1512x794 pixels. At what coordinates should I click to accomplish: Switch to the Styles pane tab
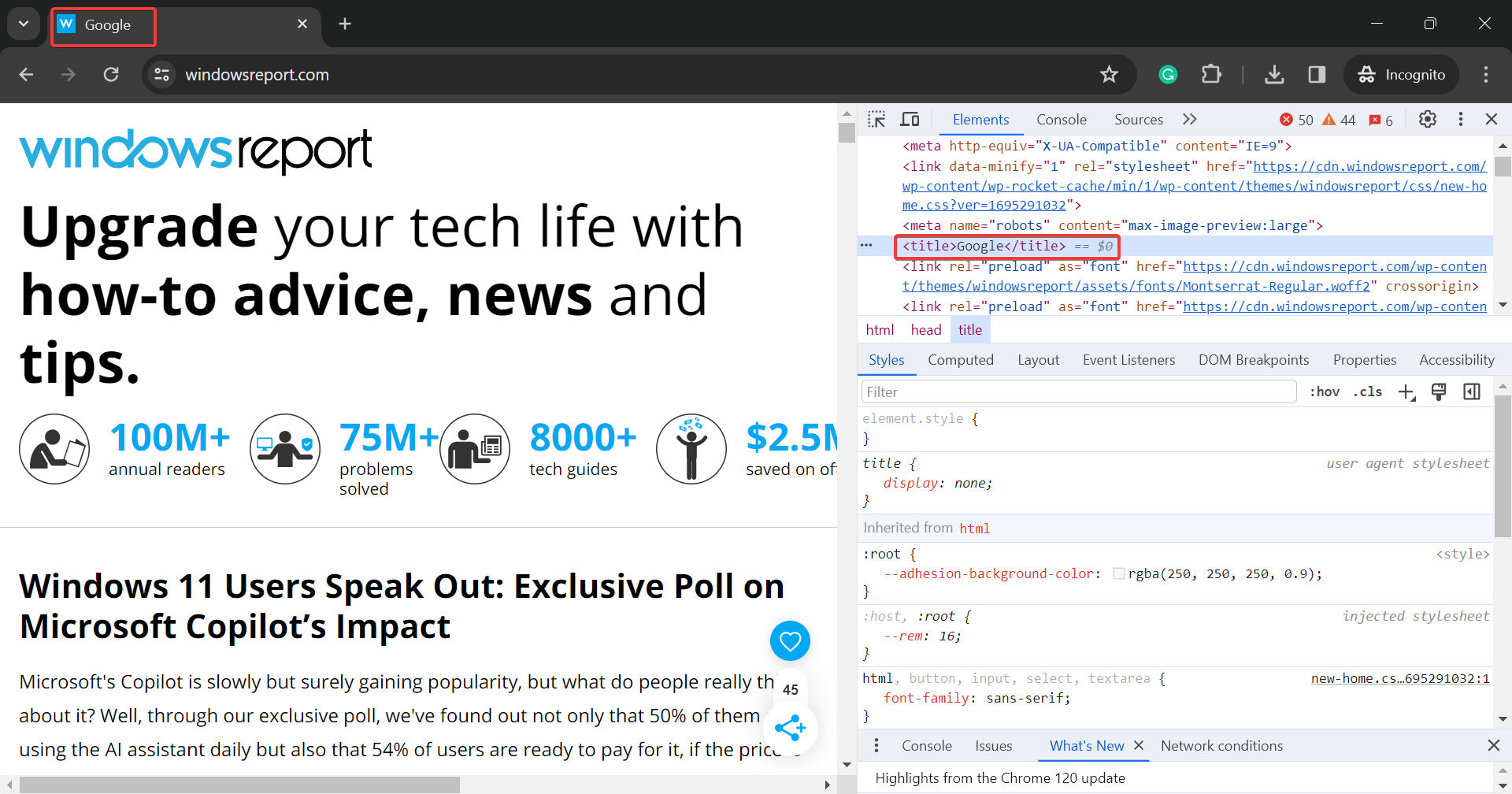coord(887,360)
